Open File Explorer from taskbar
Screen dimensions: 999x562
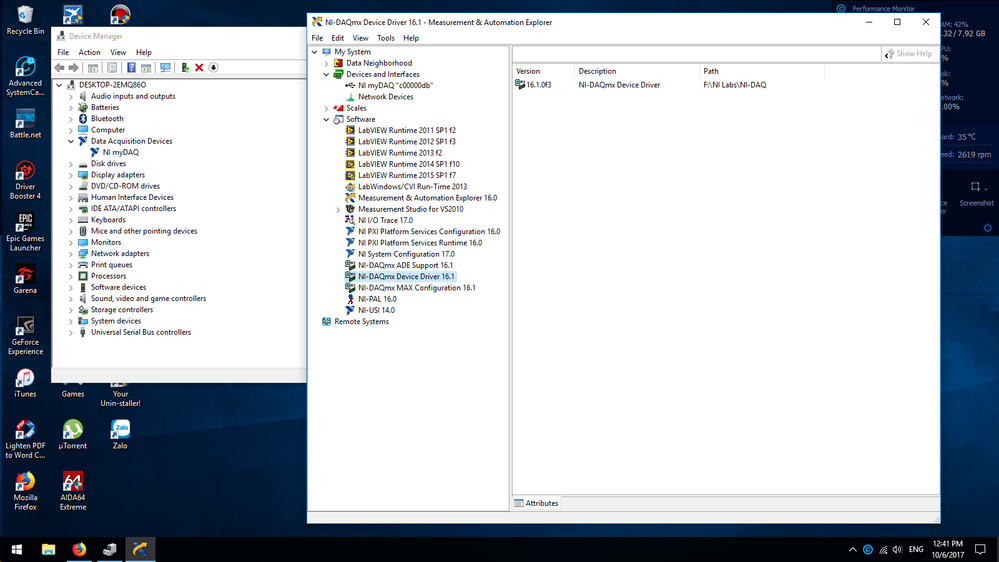click(x=48, y=549)
